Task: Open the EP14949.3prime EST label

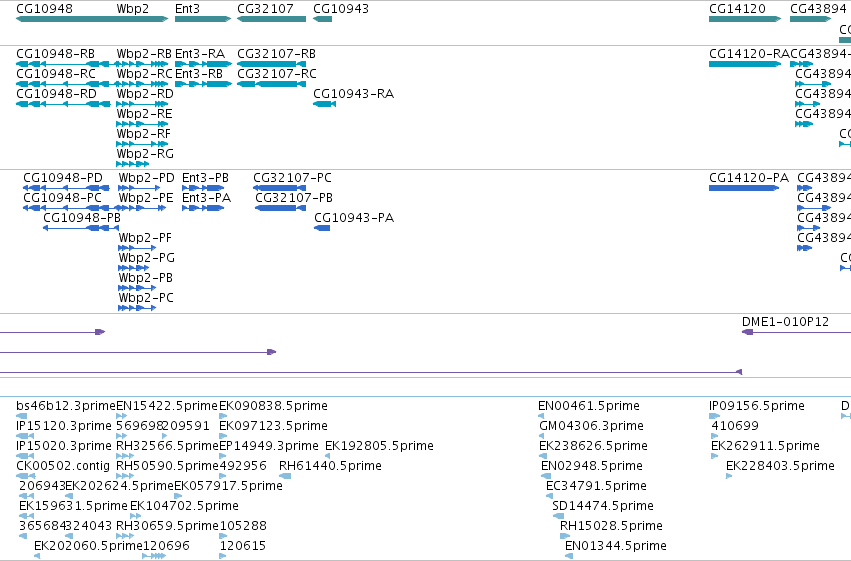Action: click(x=269, y=447)
